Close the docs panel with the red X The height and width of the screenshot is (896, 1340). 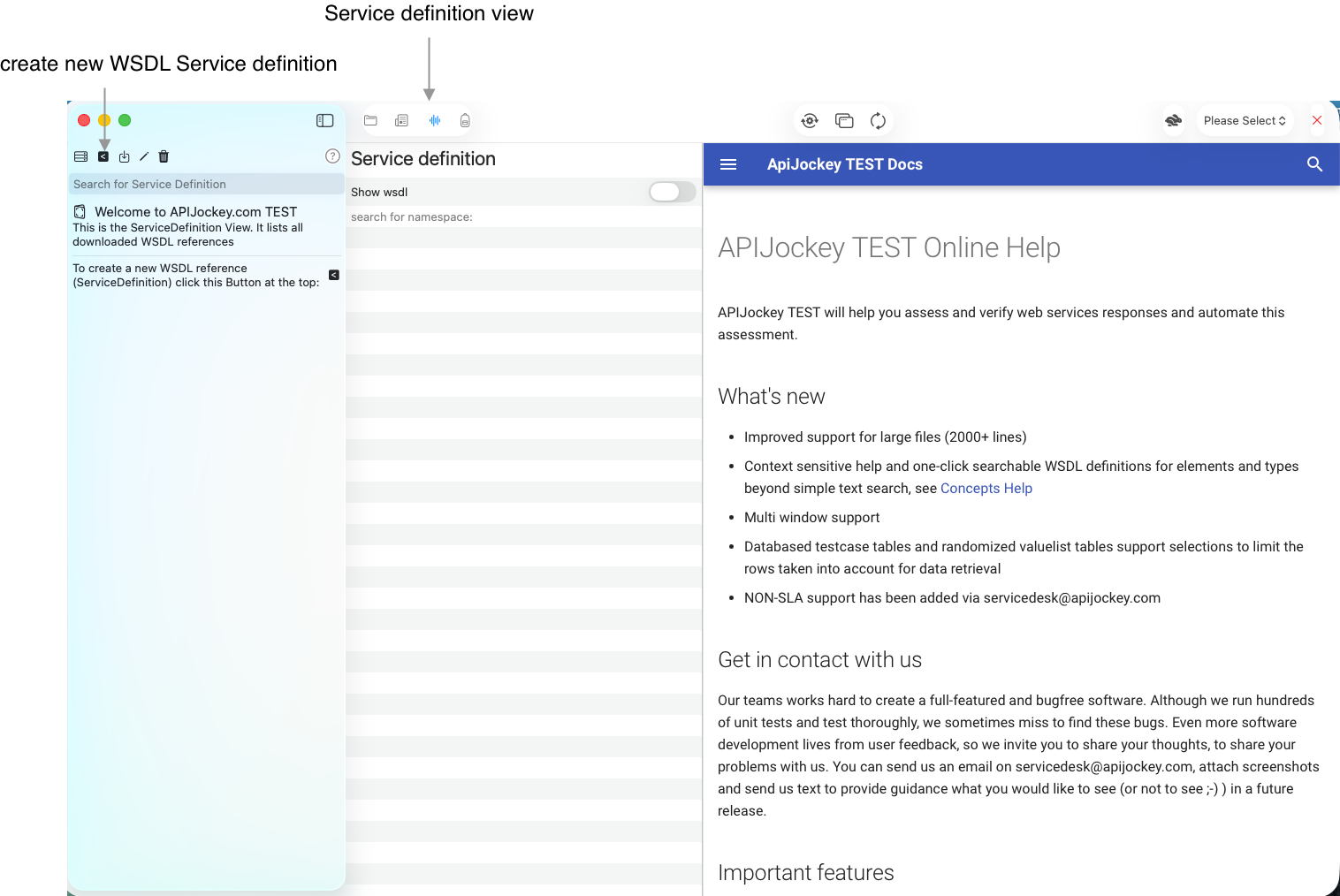point(1317,120)
